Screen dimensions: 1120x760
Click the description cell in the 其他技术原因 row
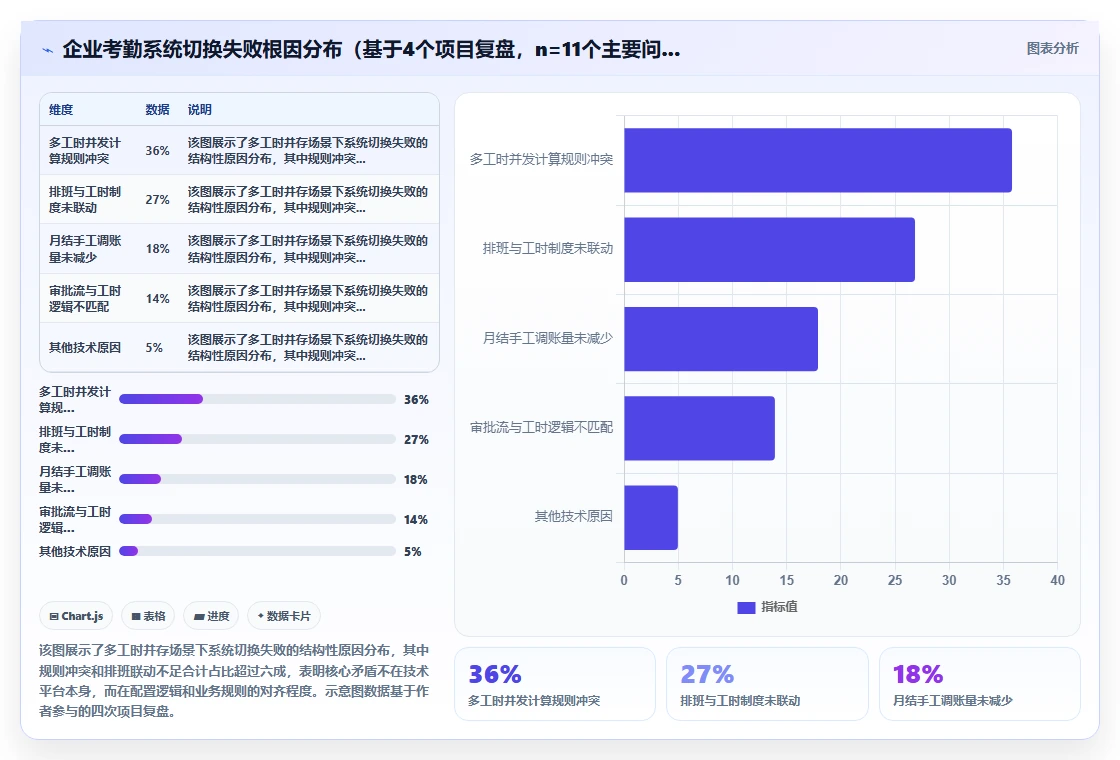pos(308,347)
